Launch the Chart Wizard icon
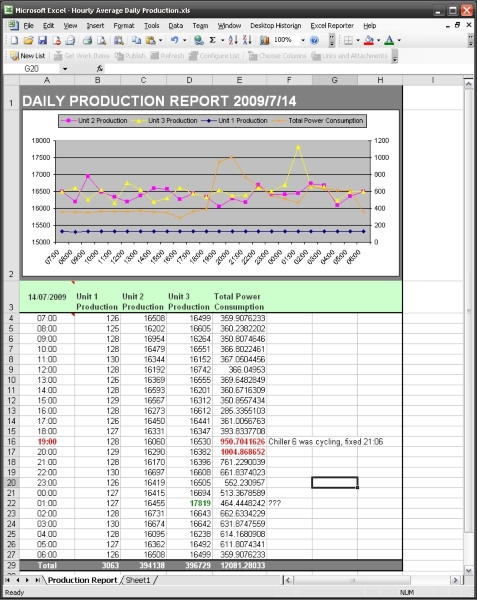477x600 pixels. (264, 40)
